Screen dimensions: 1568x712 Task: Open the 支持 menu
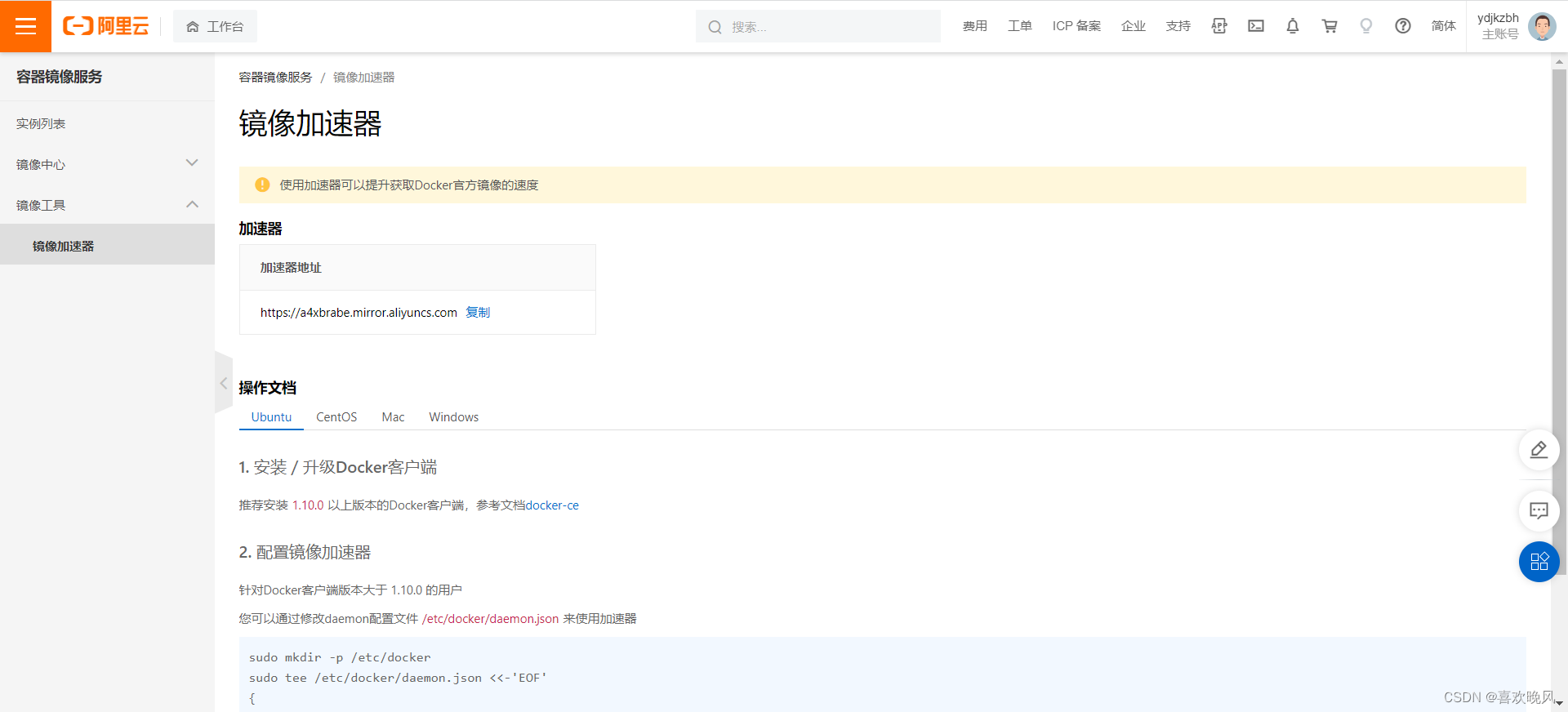pos(1178,26)
